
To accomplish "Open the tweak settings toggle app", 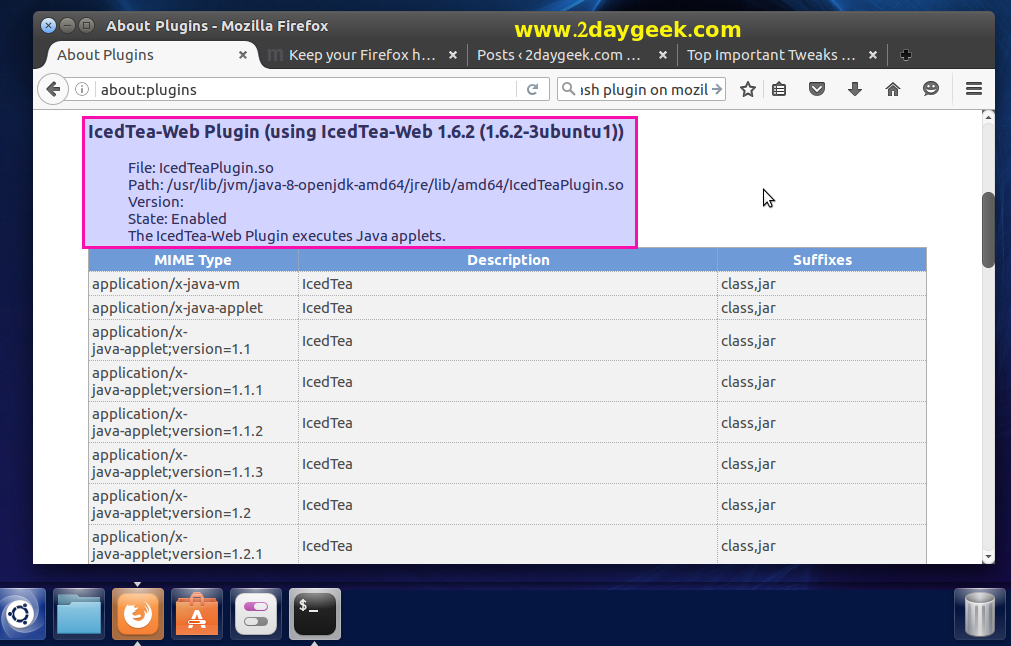I will 256,614.
